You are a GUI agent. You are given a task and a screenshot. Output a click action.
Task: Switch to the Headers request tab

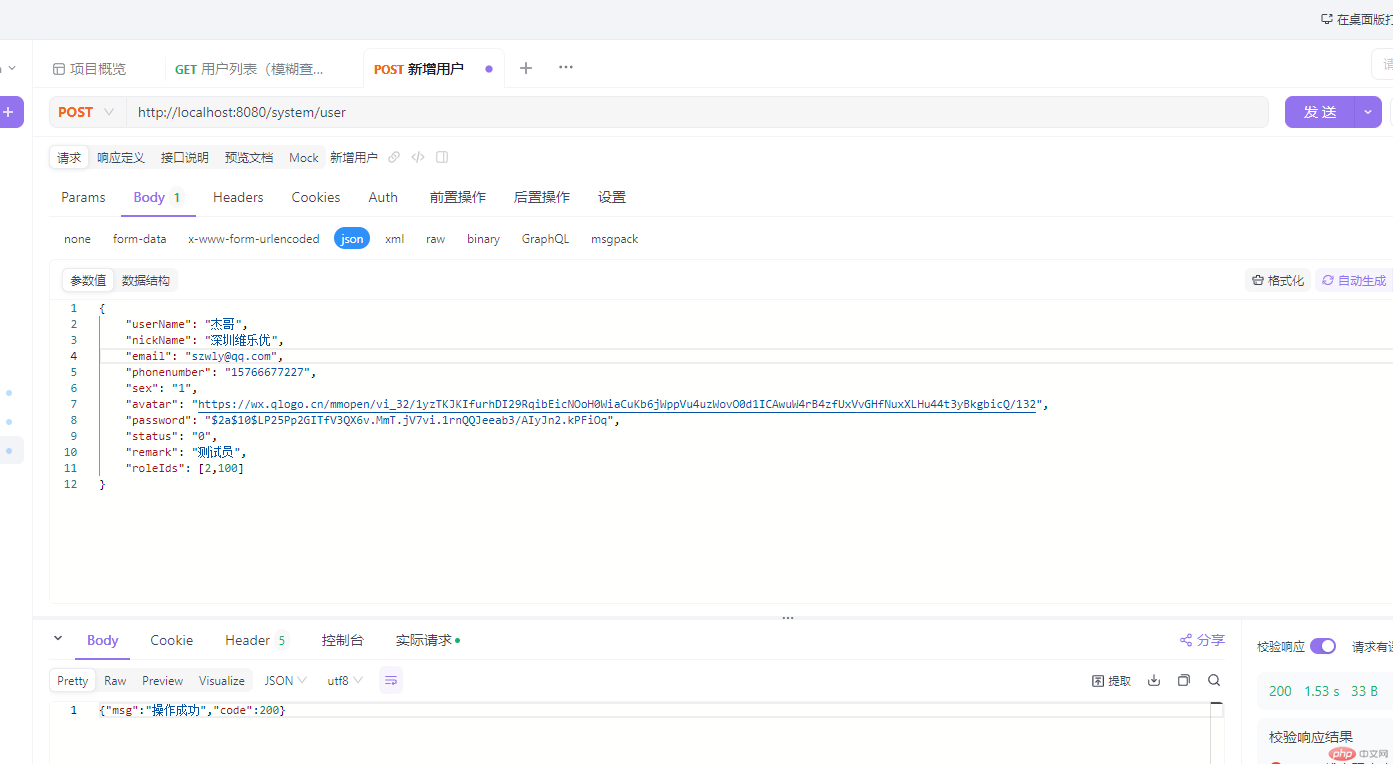pos(238,197)
